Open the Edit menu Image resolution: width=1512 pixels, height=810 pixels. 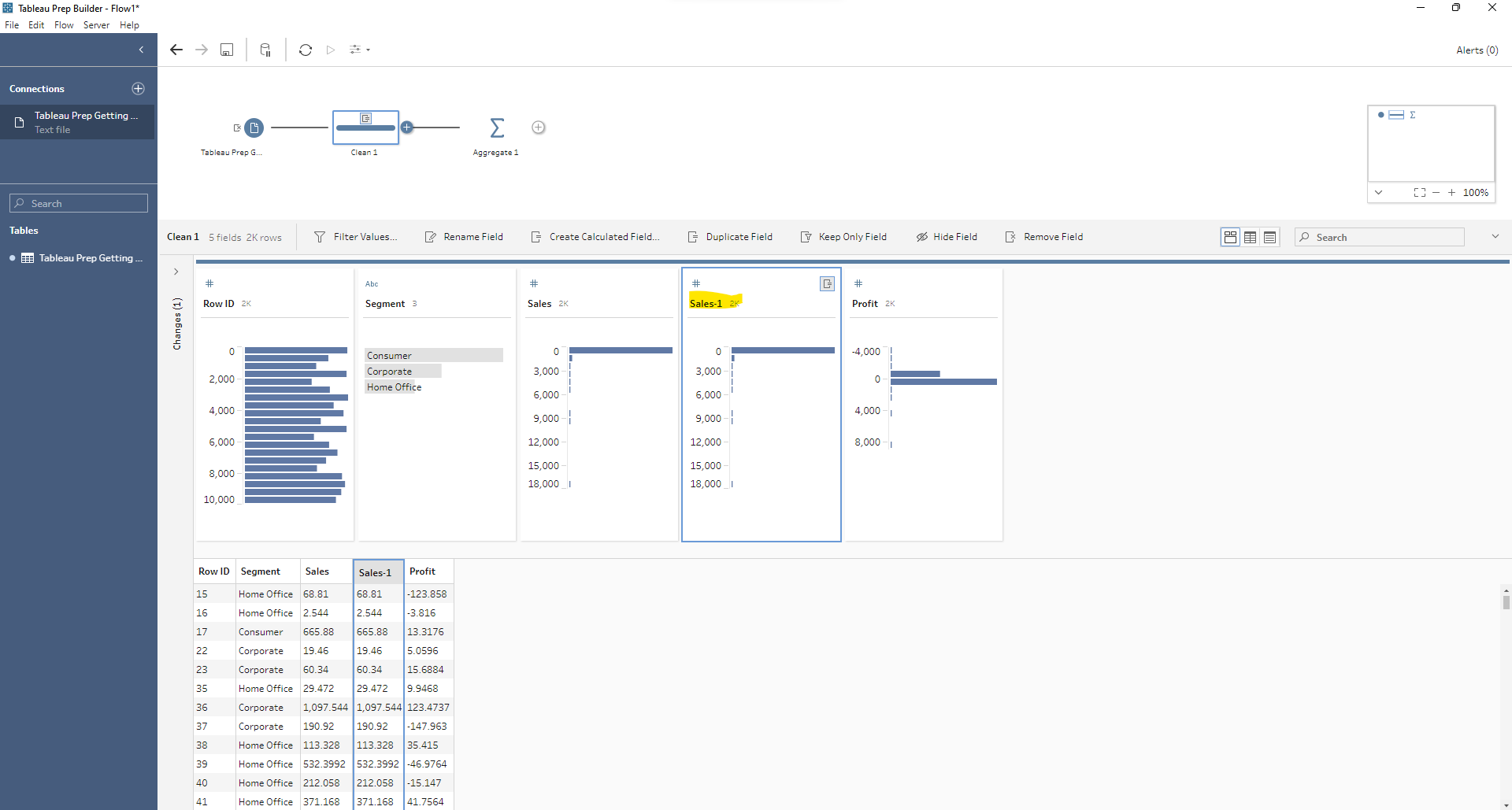[x=36, y=25]
